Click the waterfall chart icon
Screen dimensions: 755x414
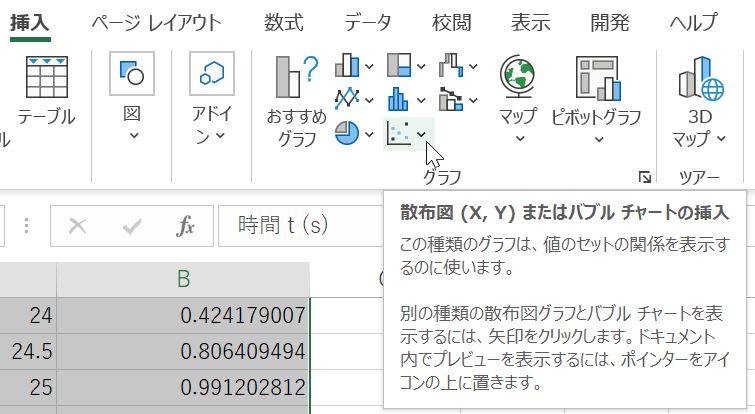(x=451, y=65)
